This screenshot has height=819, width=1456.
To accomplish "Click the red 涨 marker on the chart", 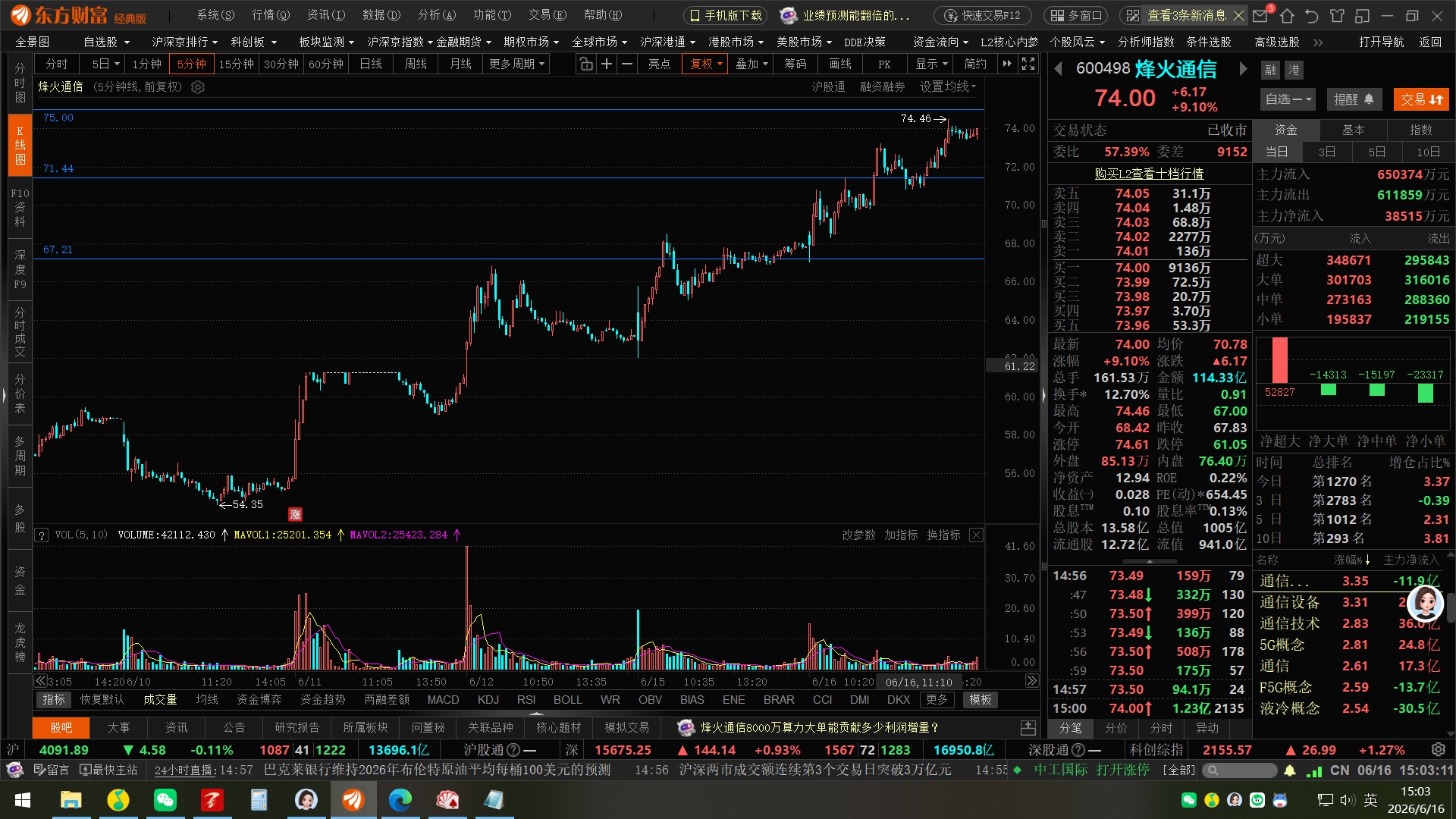I will (x=296, y=514).
